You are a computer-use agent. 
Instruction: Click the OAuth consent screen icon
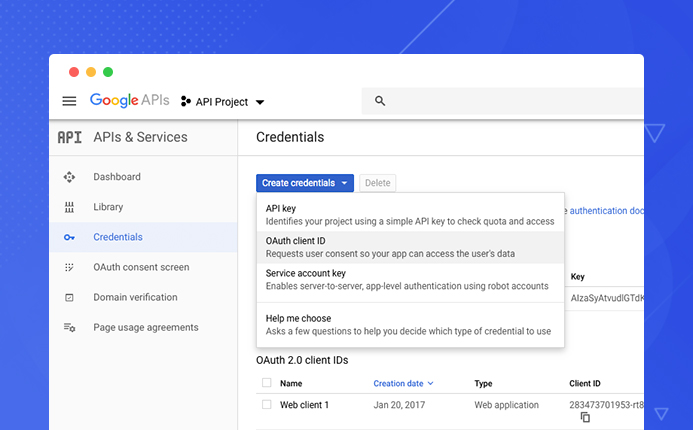(x=69, y=267)
